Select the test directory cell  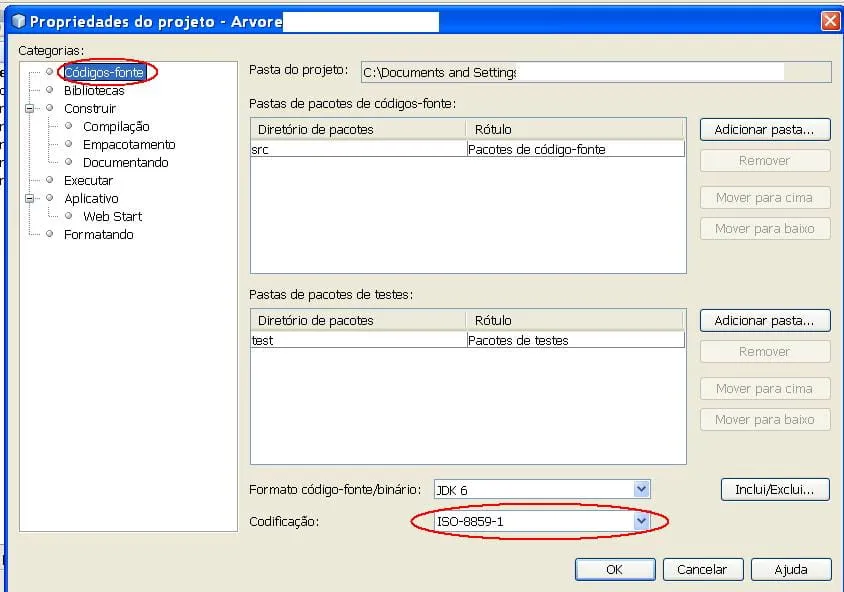358,340
